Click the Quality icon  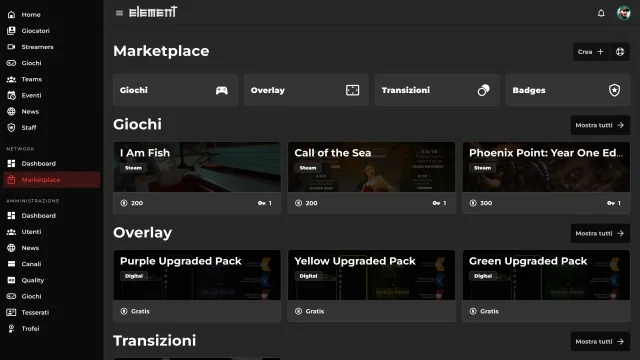[x=11, y=280]
